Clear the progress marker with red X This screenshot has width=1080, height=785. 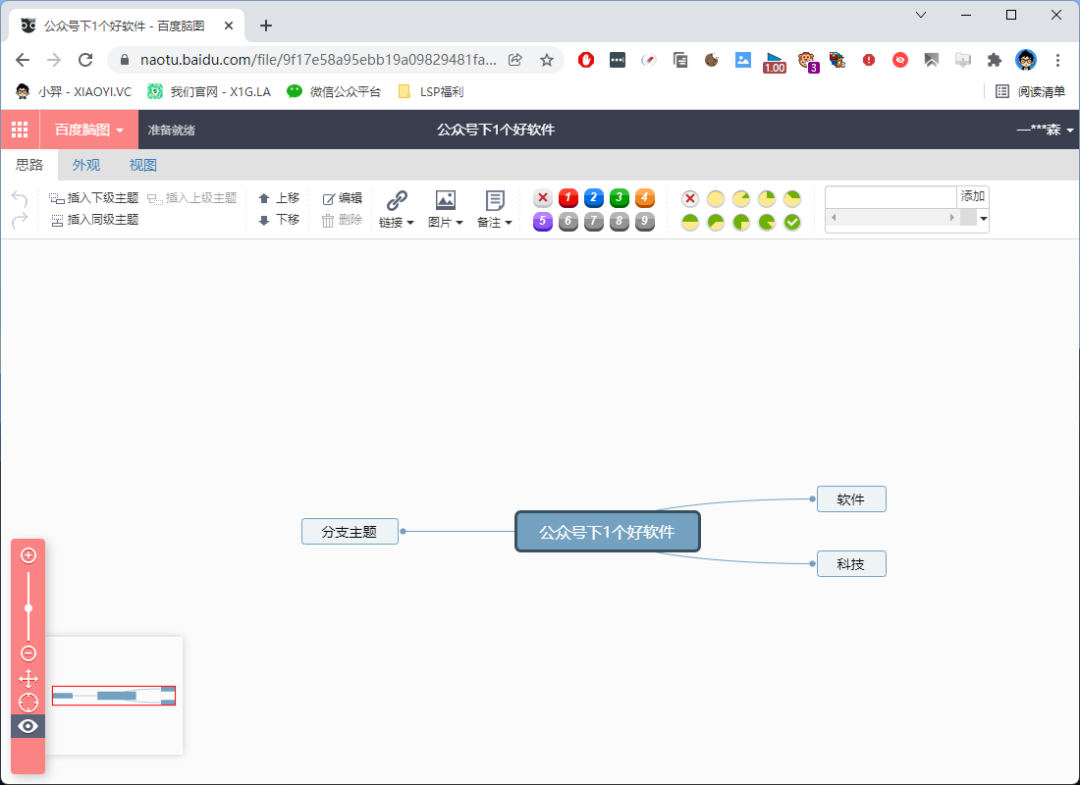(690, 199)
